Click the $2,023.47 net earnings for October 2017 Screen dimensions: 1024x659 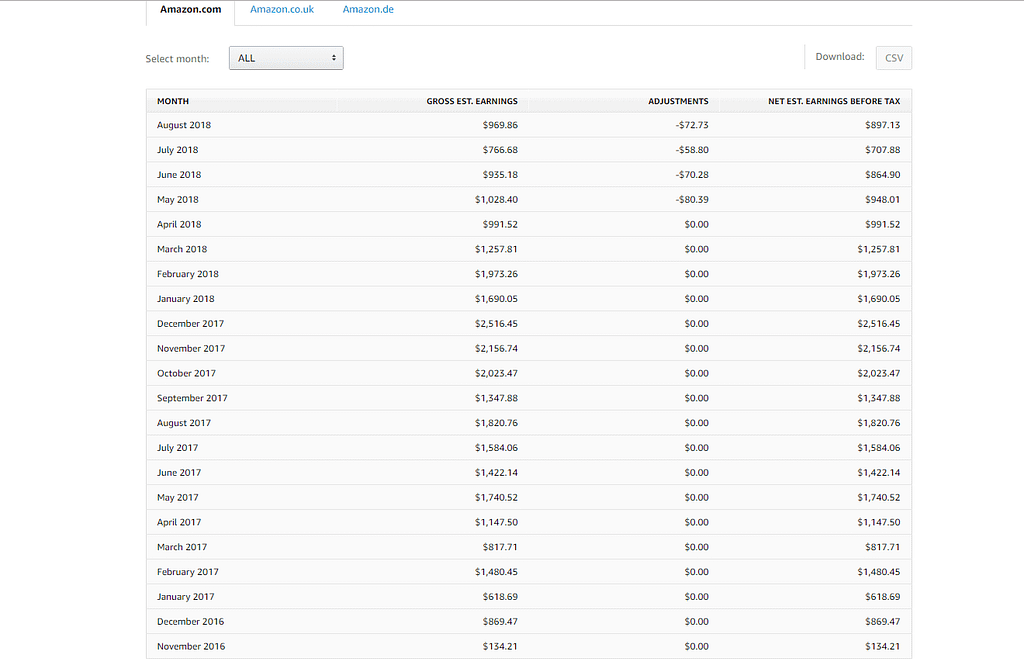[878, 374]
